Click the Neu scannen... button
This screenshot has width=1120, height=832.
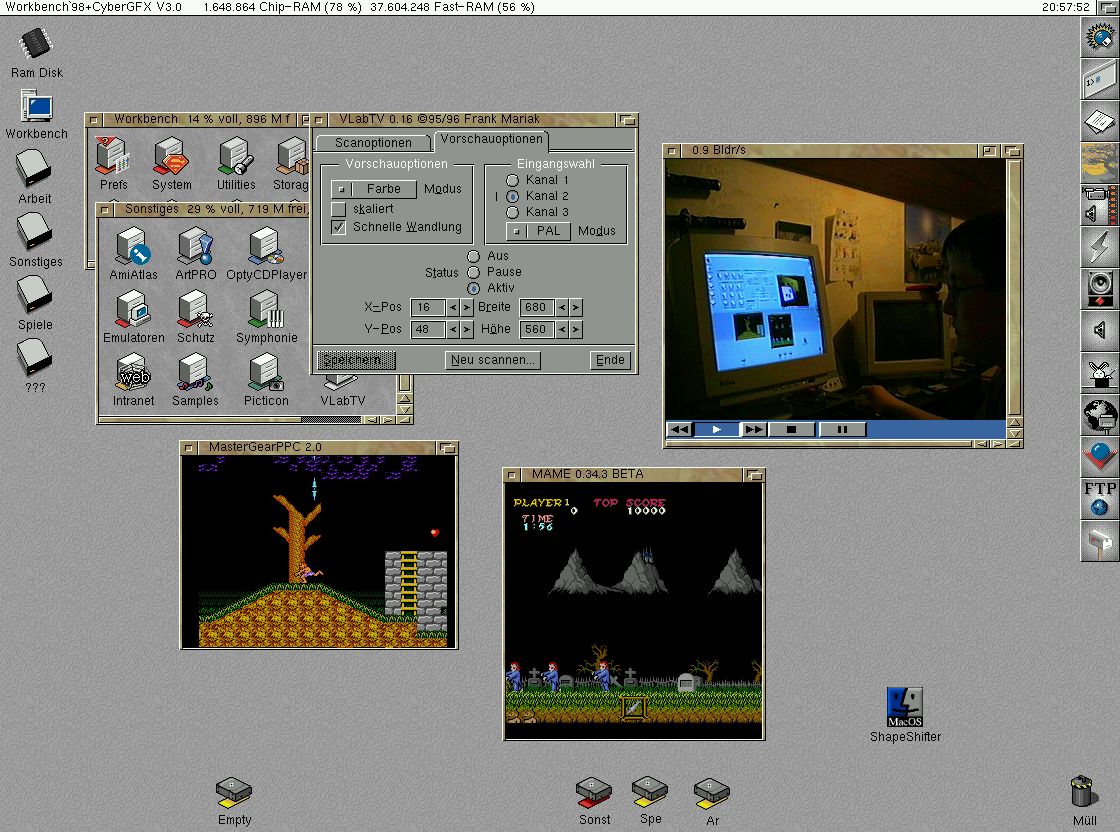coord(493,360)
